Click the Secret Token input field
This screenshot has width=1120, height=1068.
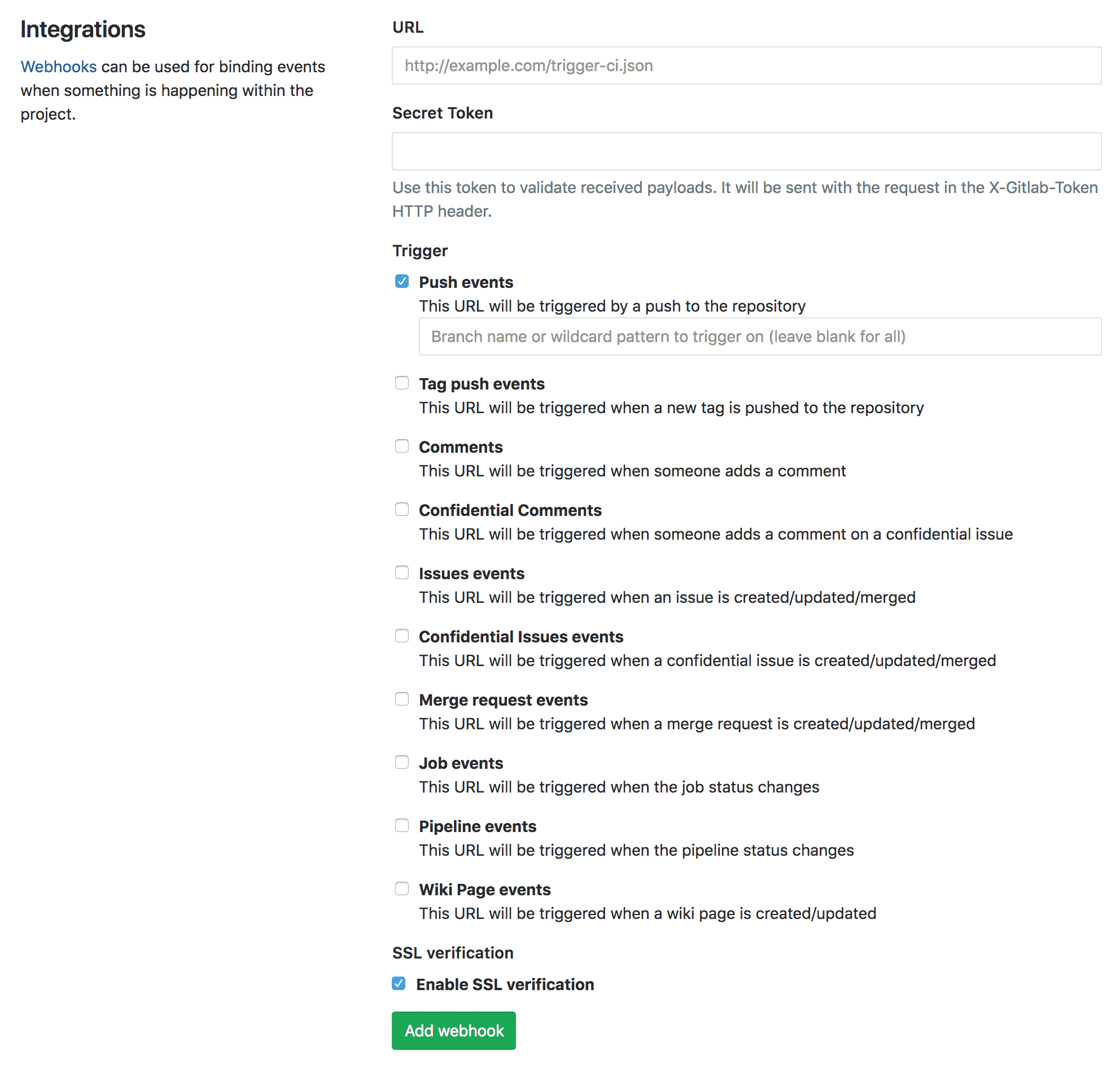(746, 151)
